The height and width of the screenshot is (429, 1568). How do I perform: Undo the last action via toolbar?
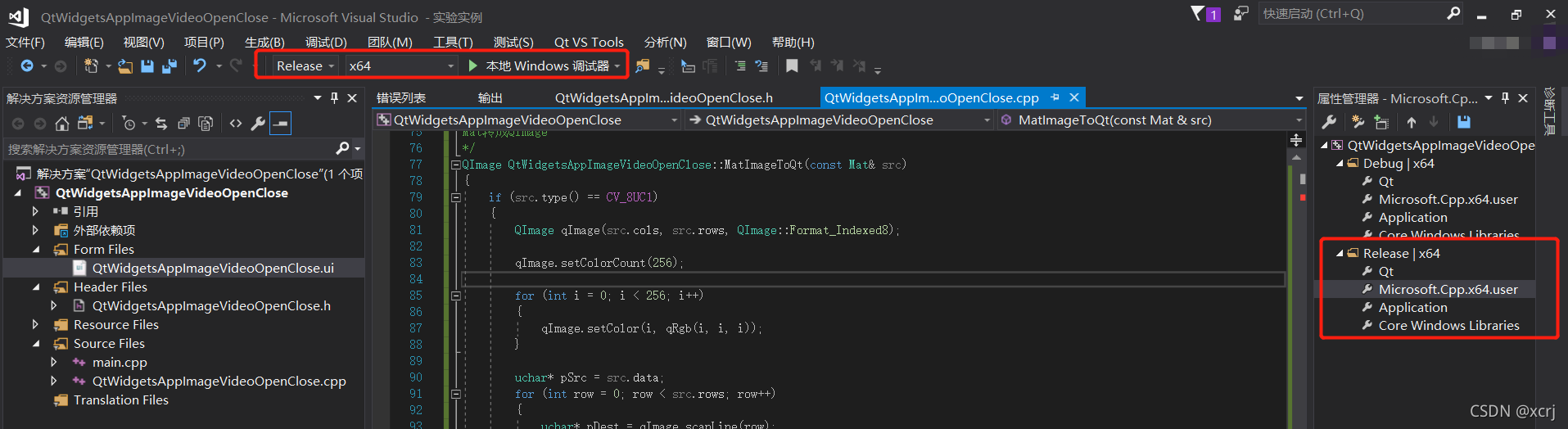[200, 65]
